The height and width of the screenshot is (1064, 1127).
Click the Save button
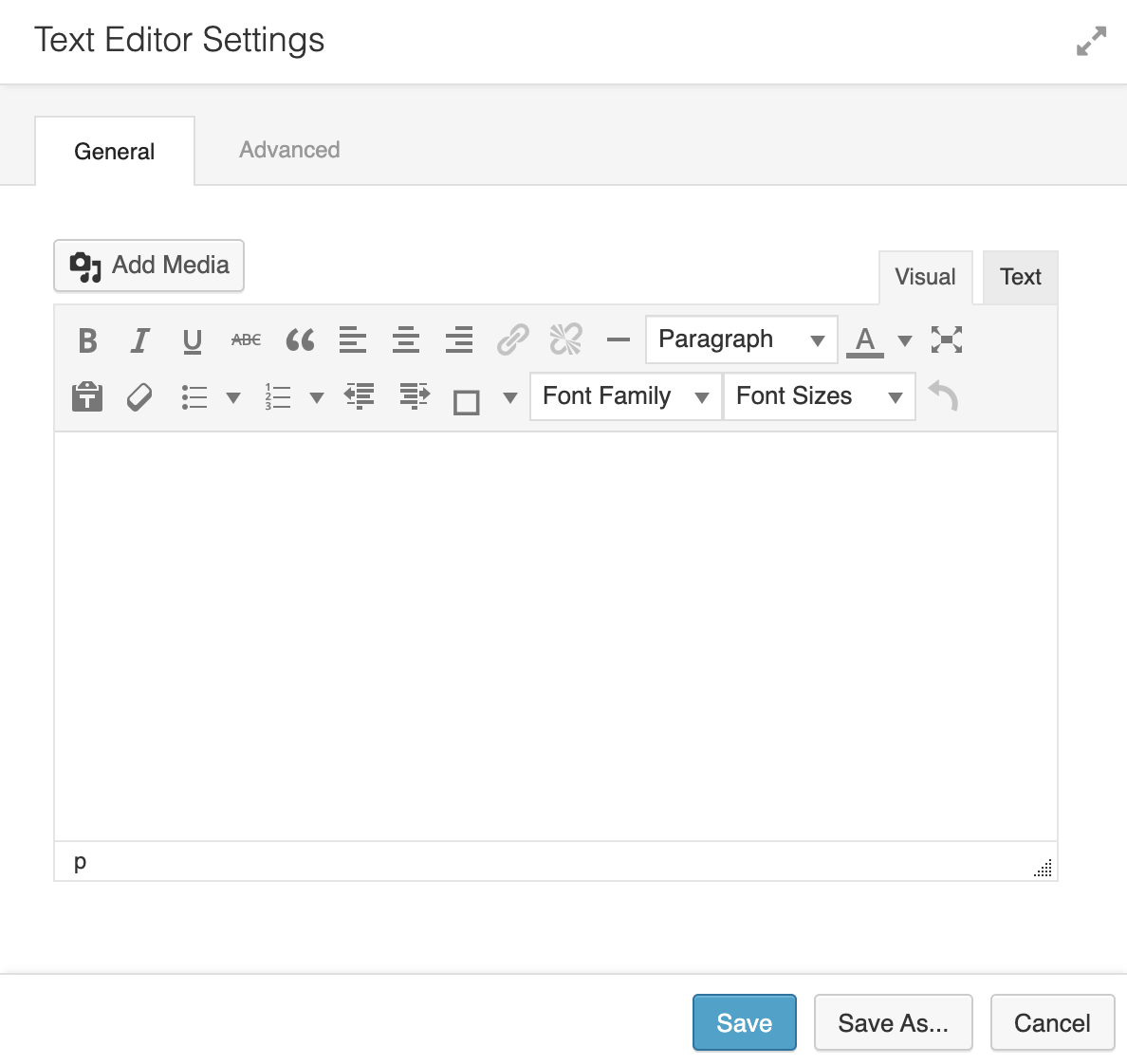[744, 1022]
